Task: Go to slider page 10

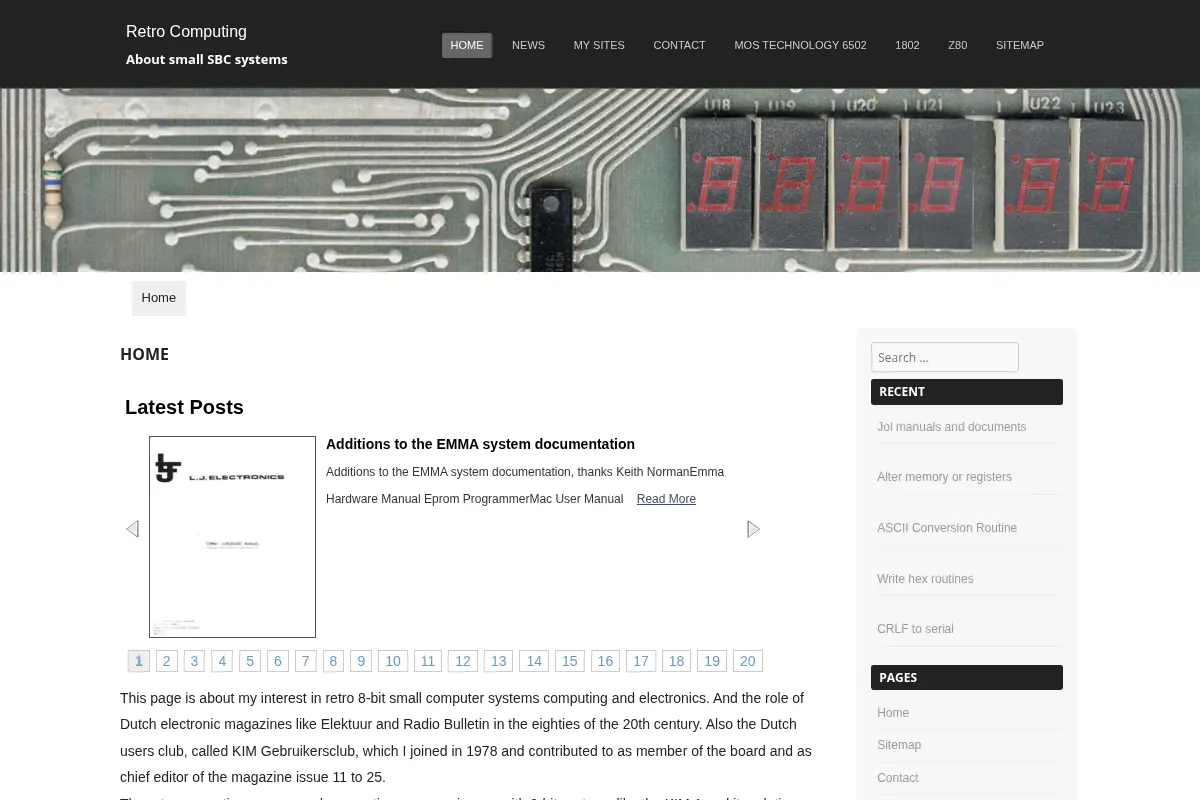Action: tap(393, 661)
